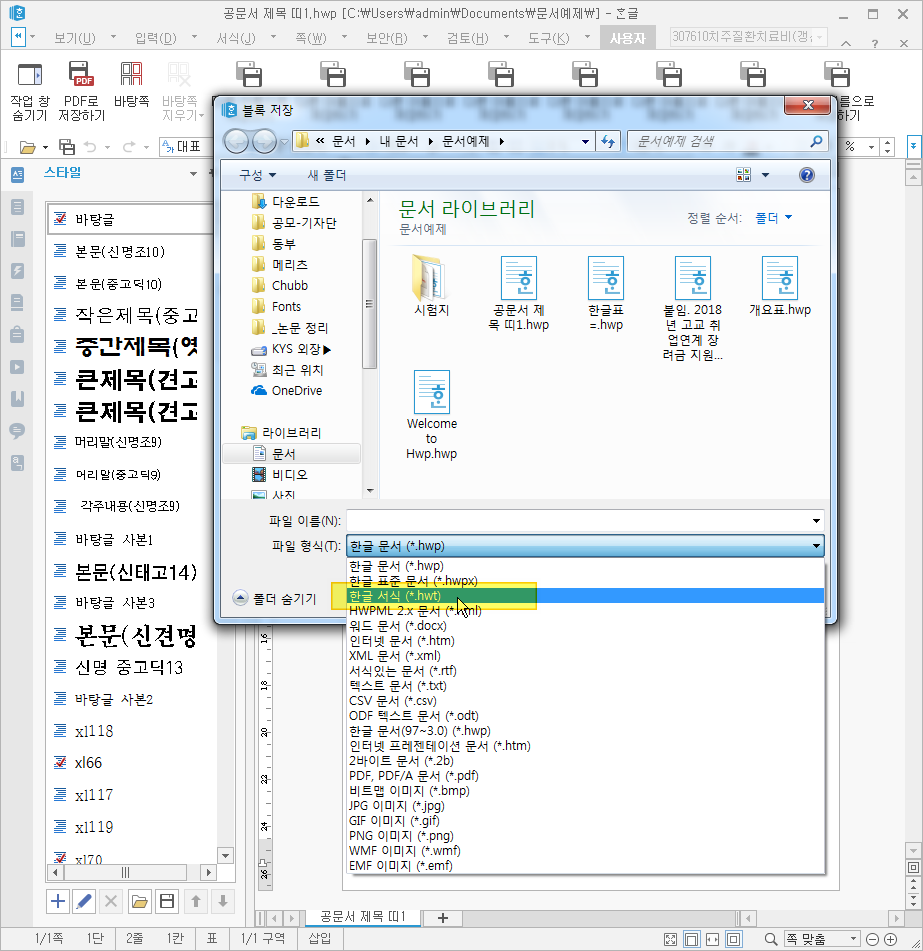The height and width of the screenshot is (951, 923).
Task: Click the view mode icon in dialog
Action: tap(743, 175)
